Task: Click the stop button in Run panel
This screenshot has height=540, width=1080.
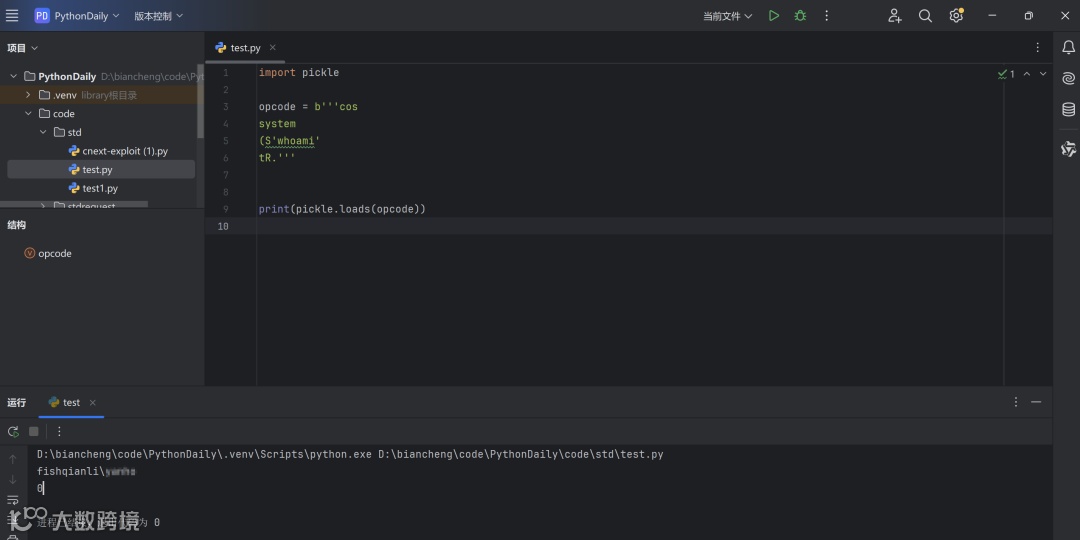Action: [33, 431]
